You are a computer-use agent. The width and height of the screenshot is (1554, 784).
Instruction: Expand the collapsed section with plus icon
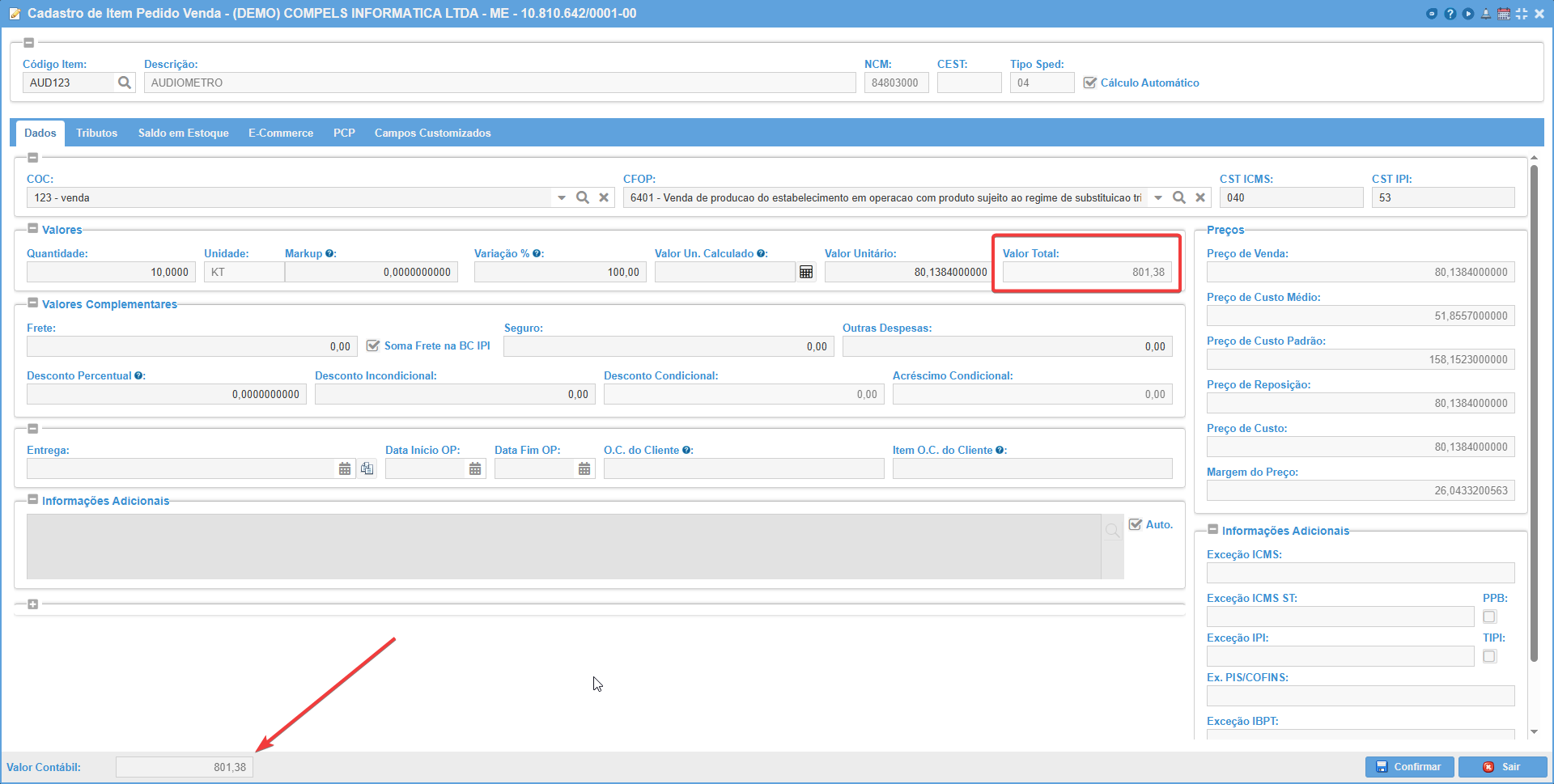tap(33, 604)
